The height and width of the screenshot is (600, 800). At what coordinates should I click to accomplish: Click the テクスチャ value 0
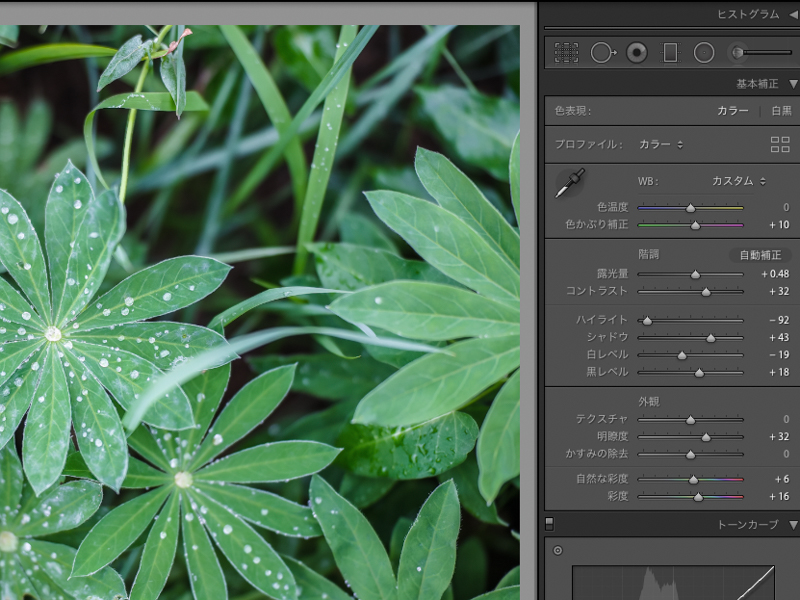tap(786, 419)
